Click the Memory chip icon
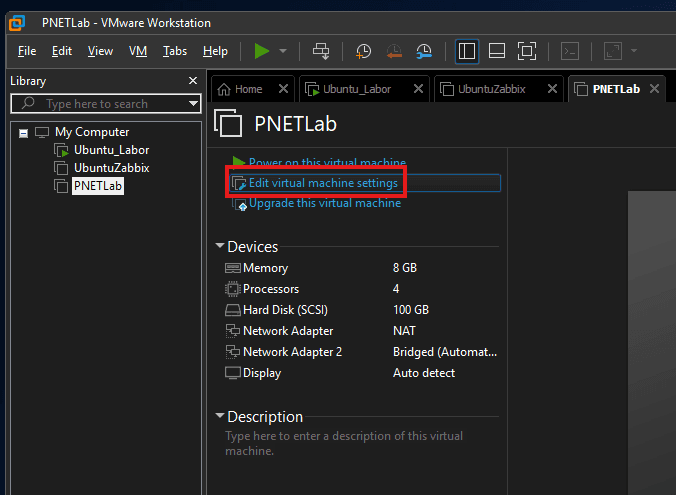Screen dimensions: 676x495 click(x=233, y=268)
